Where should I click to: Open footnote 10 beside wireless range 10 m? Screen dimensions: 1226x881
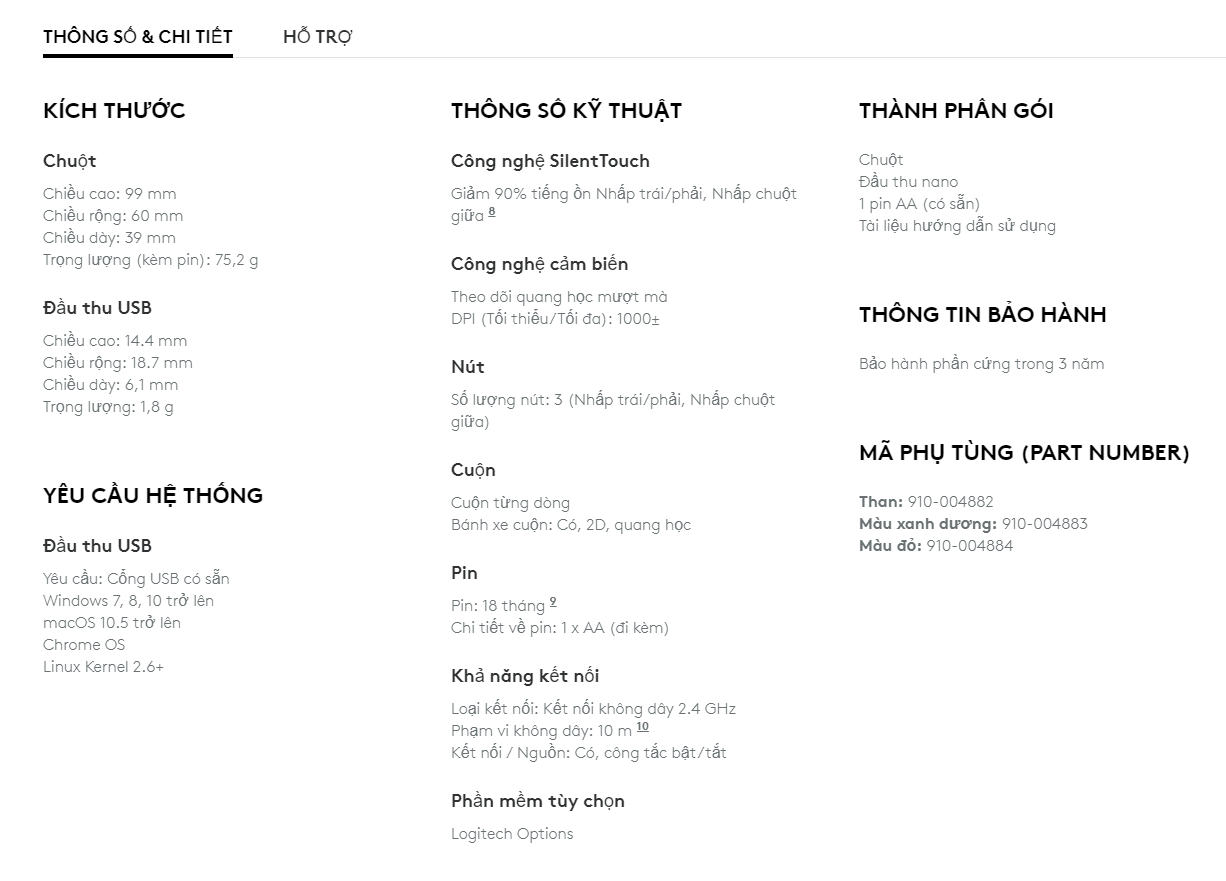(642, 727)
